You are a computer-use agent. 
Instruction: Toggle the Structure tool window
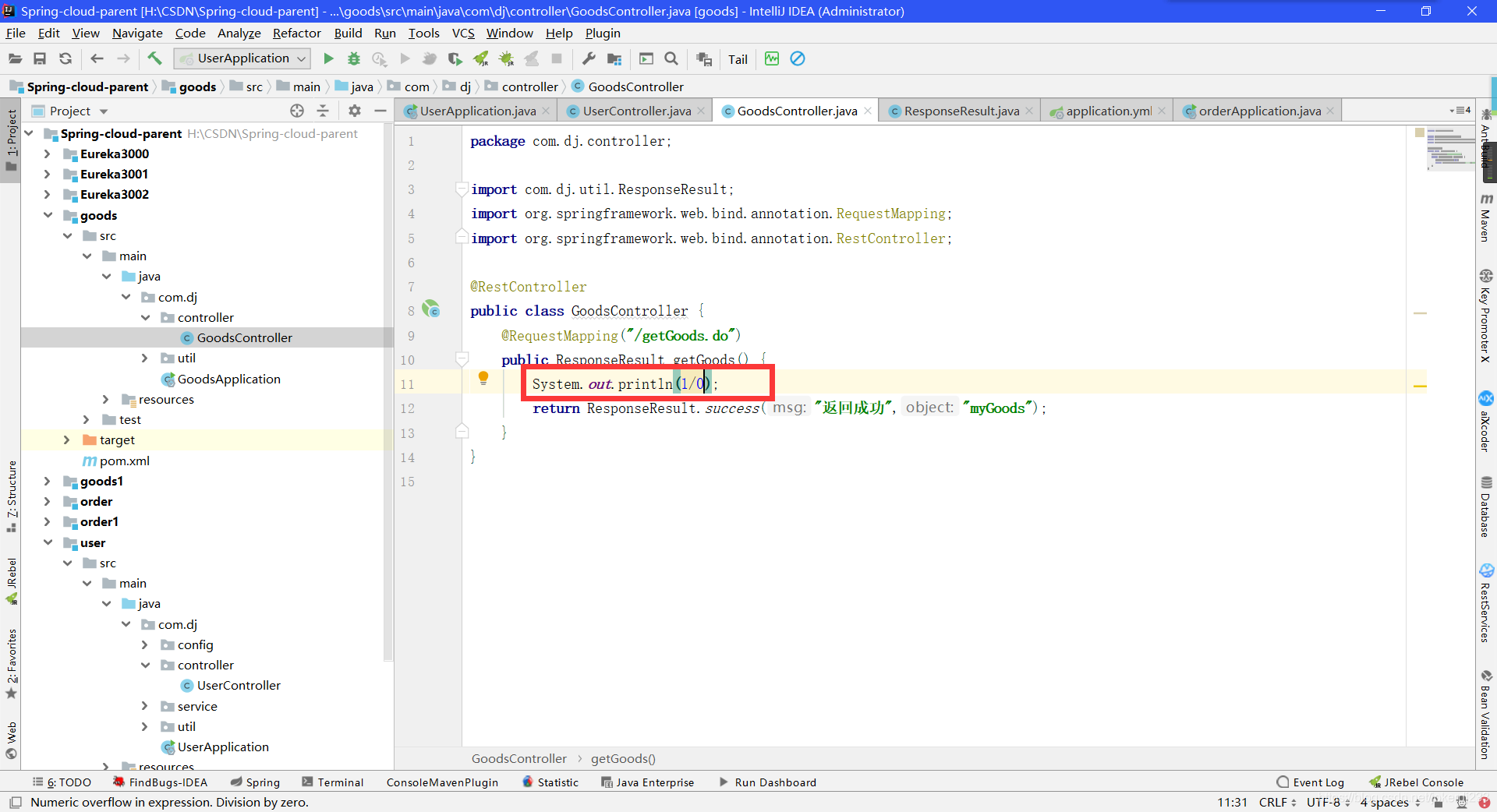tap(11, 496)
